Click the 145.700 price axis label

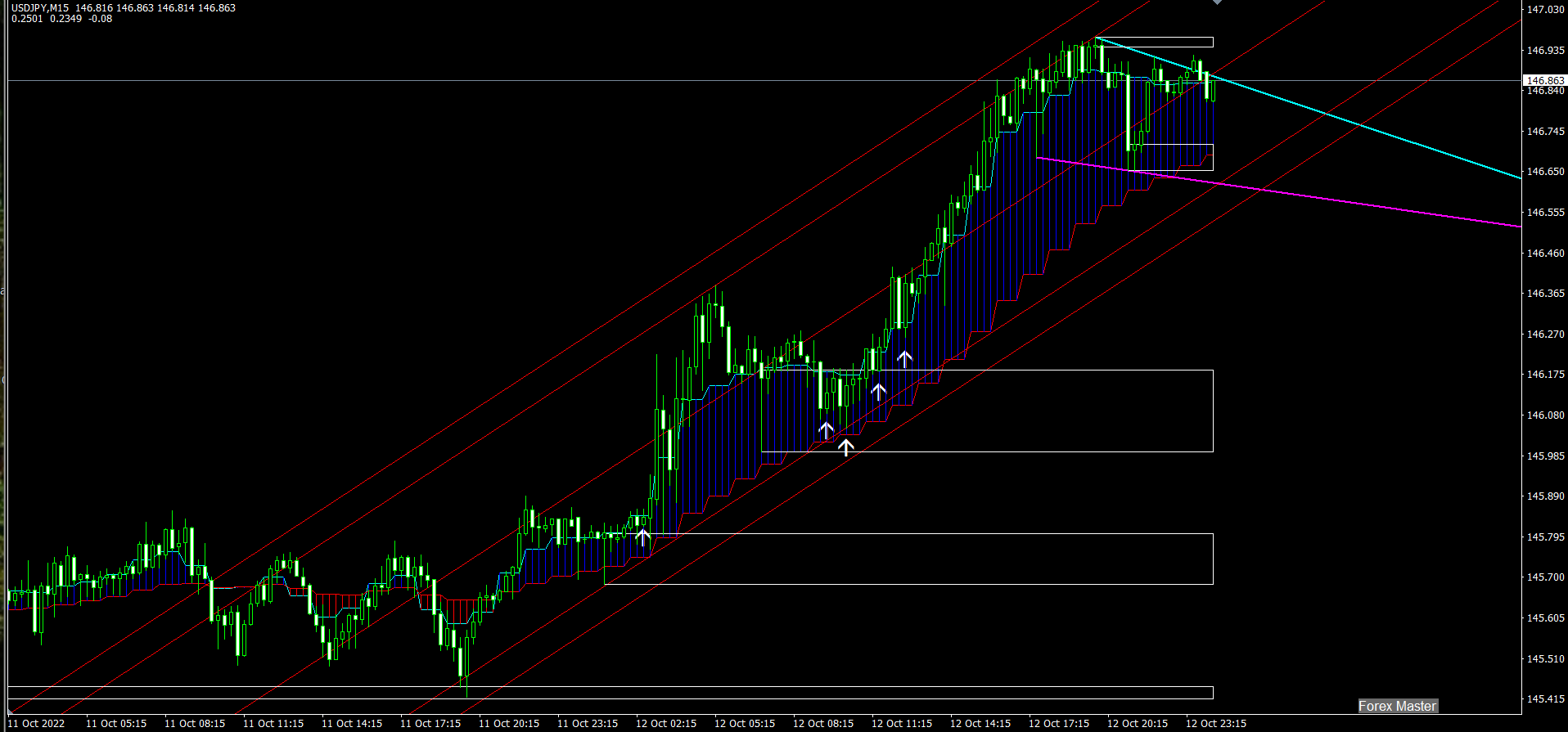tap(1545, 577)
